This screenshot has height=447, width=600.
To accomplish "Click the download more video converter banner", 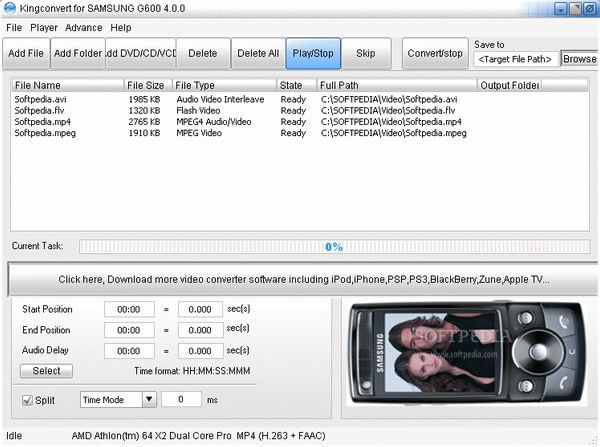I will click(x=303, y=279).
